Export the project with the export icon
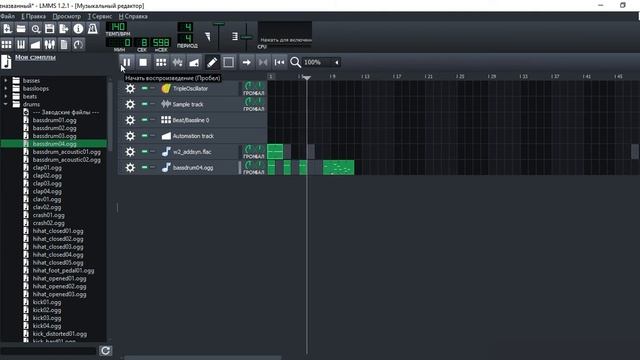Image resolution: width=640 pixels, height=360 pixels. pos(64,29)
